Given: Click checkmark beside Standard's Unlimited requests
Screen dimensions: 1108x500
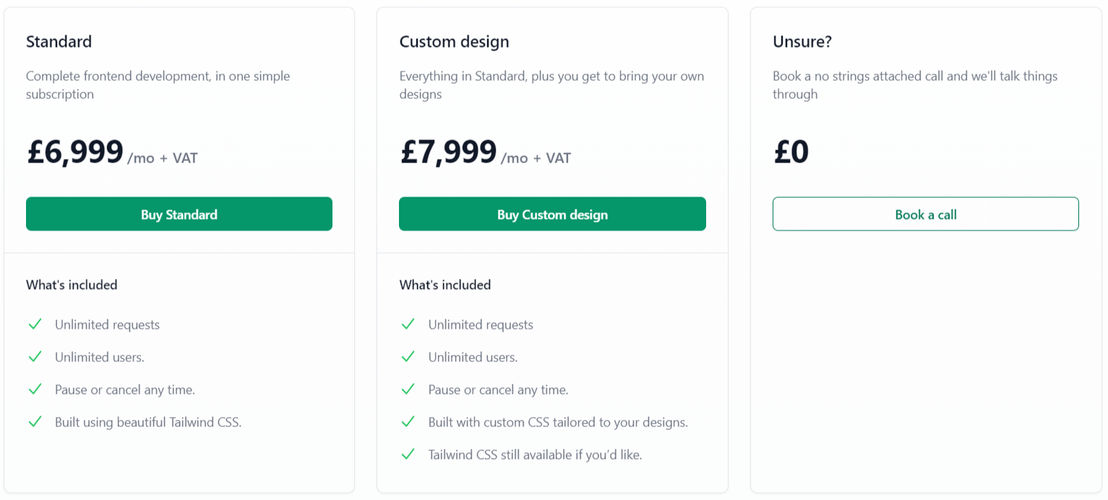Looking at the screenshot, I should (35, 324).
